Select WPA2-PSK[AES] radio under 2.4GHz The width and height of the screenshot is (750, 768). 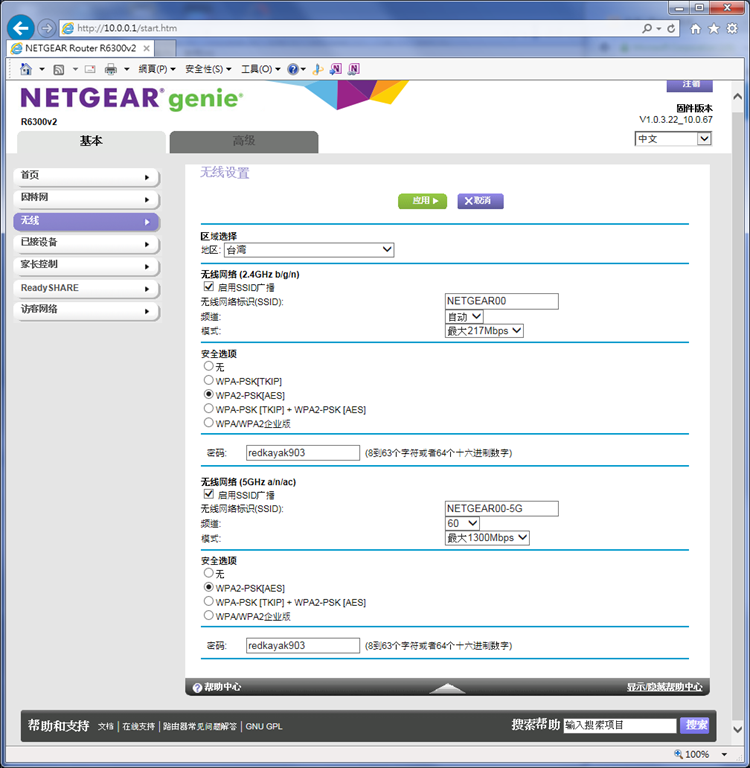click(209, 394)
